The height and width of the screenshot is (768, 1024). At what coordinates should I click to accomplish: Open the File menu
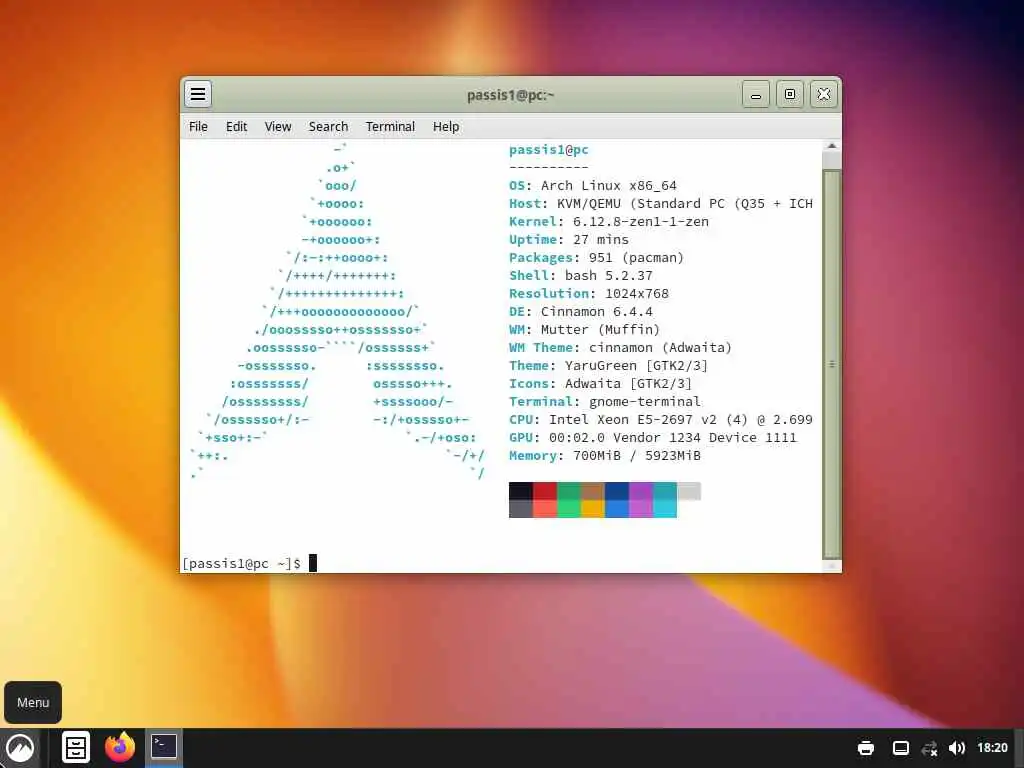pyautogui.click(x=198, y=127)
